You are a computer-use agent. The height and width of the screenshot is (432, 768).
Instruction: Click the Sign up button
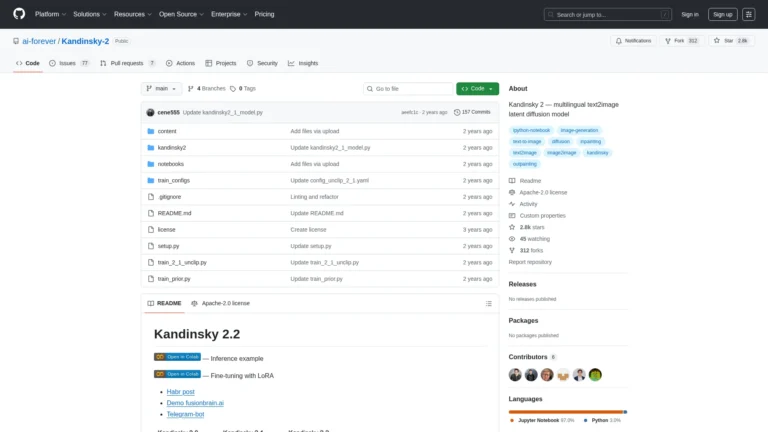[722, 14]
